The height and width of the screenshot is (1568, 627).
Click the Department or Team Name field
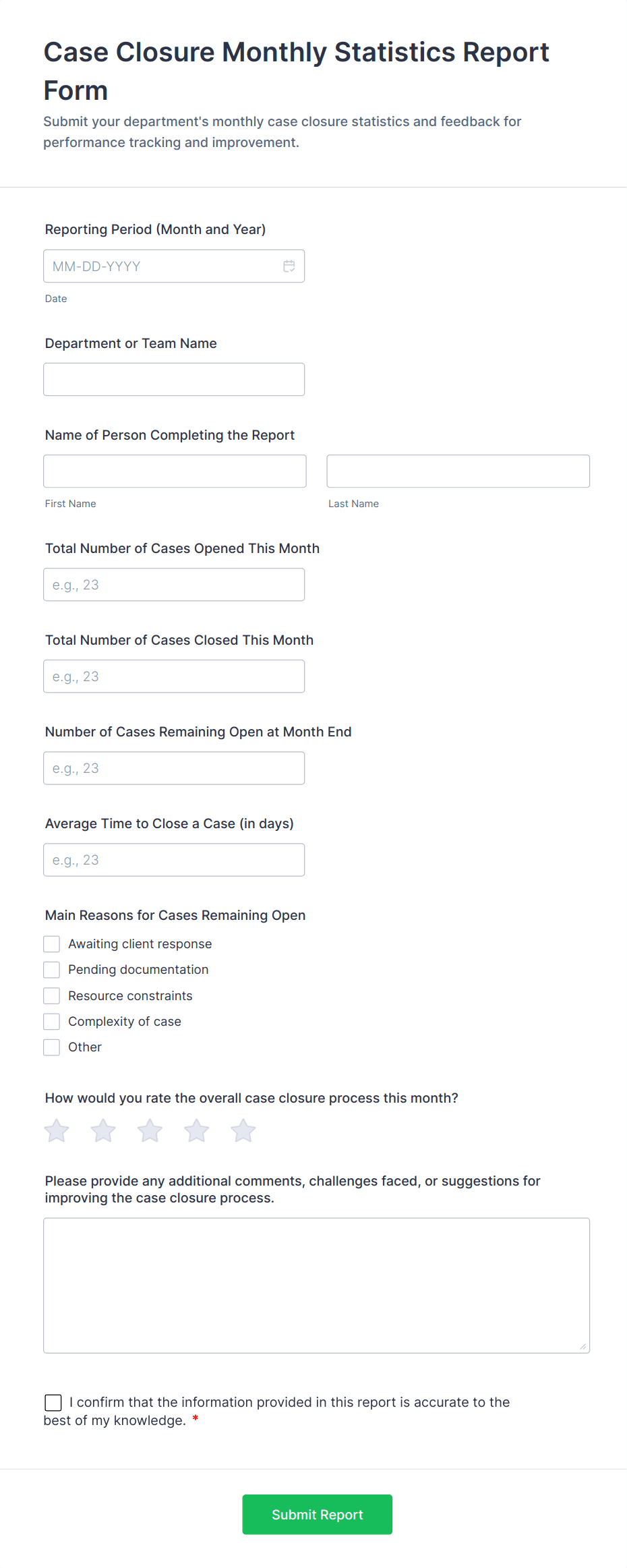tap(174, 380)
